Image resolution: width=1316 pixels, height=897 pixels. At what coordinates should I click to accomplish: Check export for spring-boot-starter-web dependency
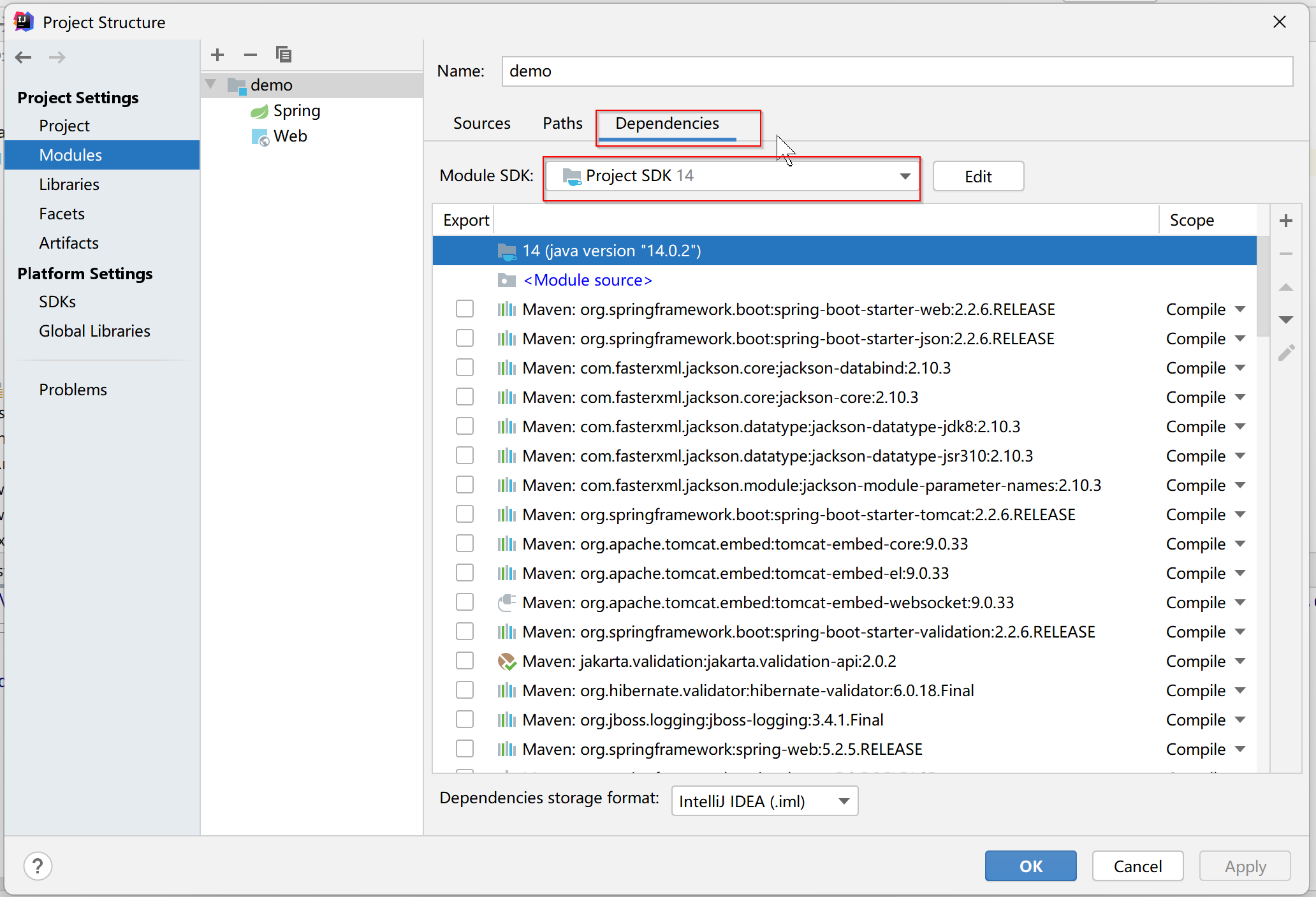click(465, 309)
